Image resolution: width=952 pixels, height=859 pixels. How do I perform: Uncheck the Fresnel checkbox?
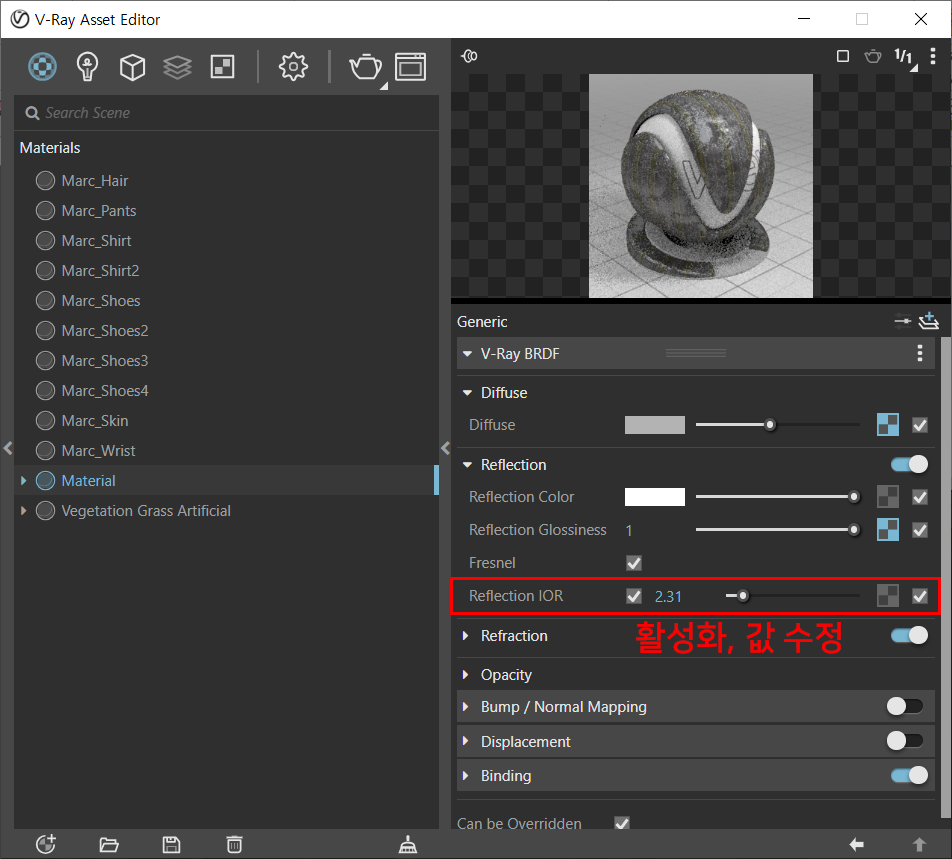(634, 563)
